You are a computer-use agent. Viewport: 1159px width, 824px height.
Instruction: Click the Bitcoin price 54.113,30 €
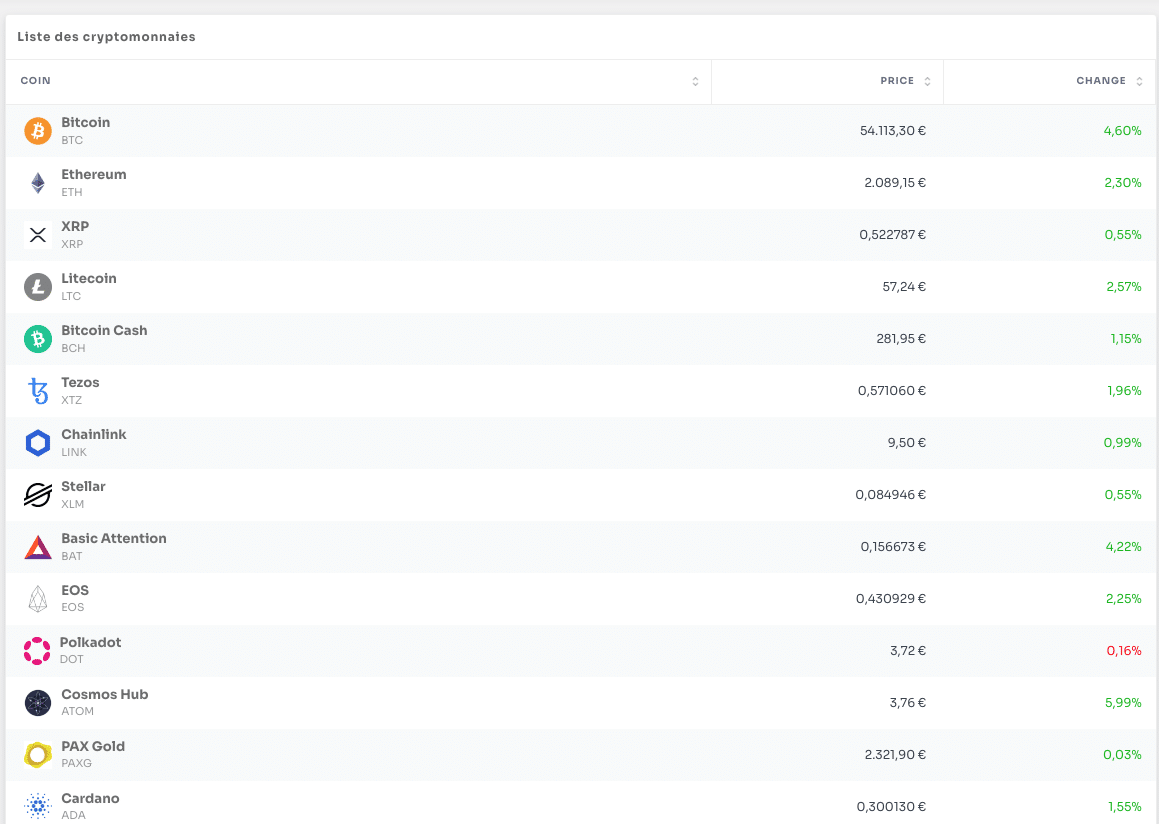tap(892, 131)
